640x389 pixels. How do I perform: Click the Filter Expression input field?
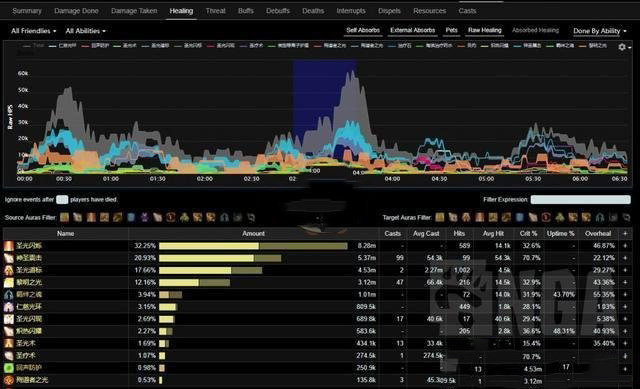click(x=580, y=200)
